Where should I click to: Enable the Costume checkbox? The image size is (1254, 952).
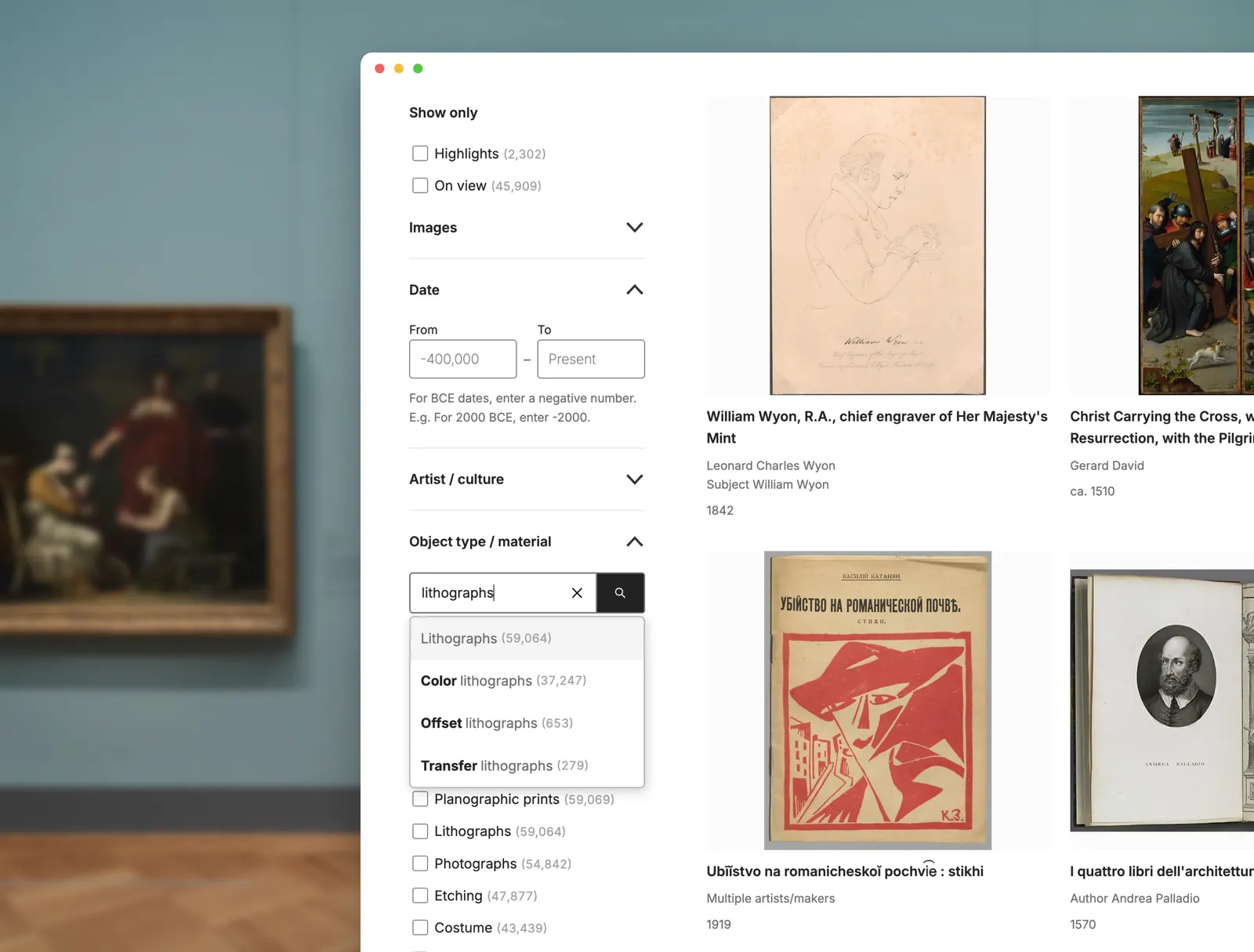point(420,928)
